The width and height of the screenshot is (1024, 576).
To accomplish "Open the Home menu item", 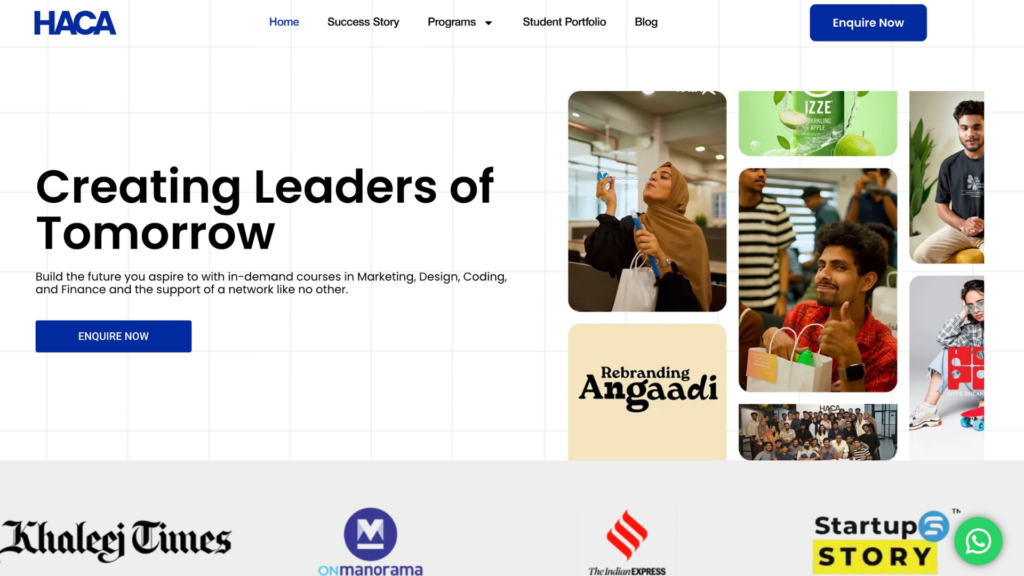I will [x=284, y=22].
